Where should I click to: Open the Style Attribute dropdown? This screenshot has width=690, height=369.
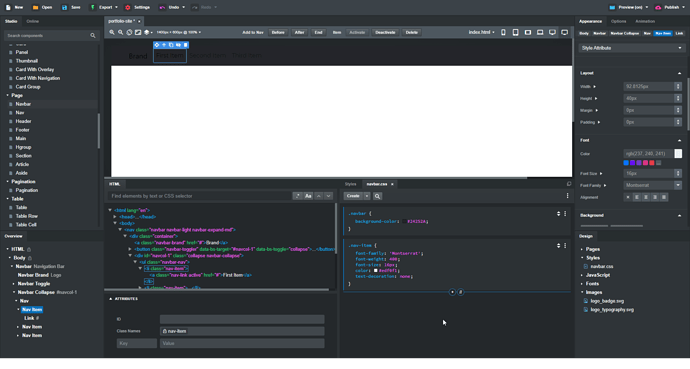pos(631,48)
